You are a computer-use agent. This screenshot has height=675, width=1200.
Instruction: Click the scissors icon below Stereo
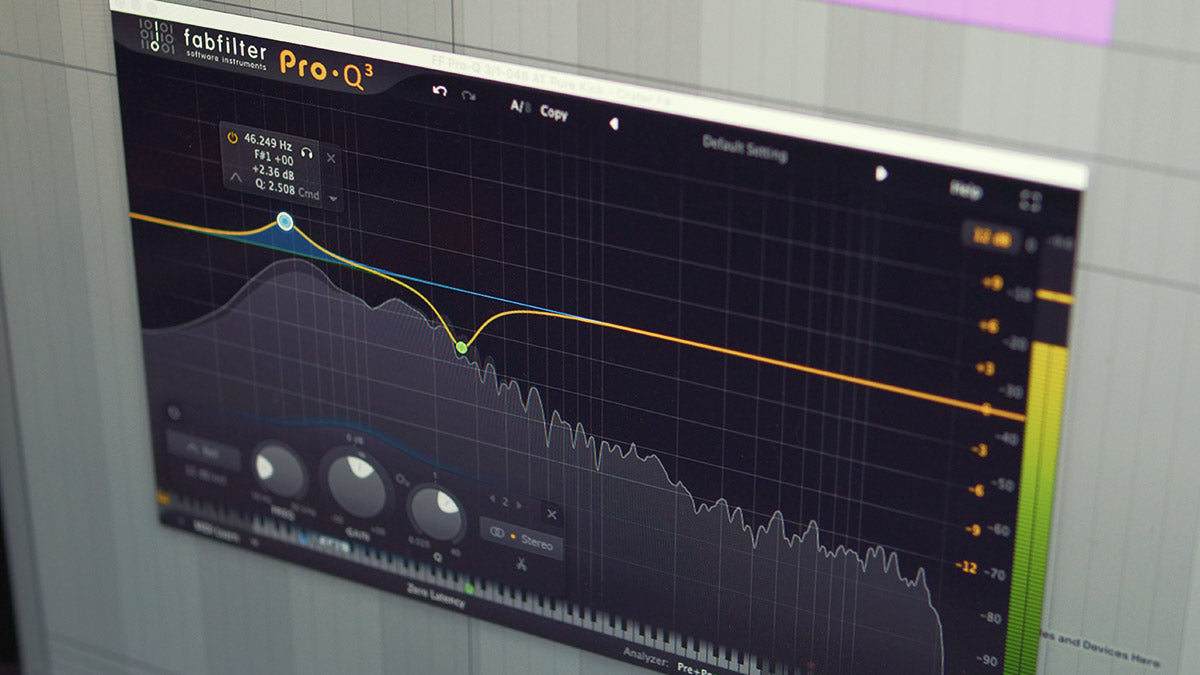coord(519,564)
